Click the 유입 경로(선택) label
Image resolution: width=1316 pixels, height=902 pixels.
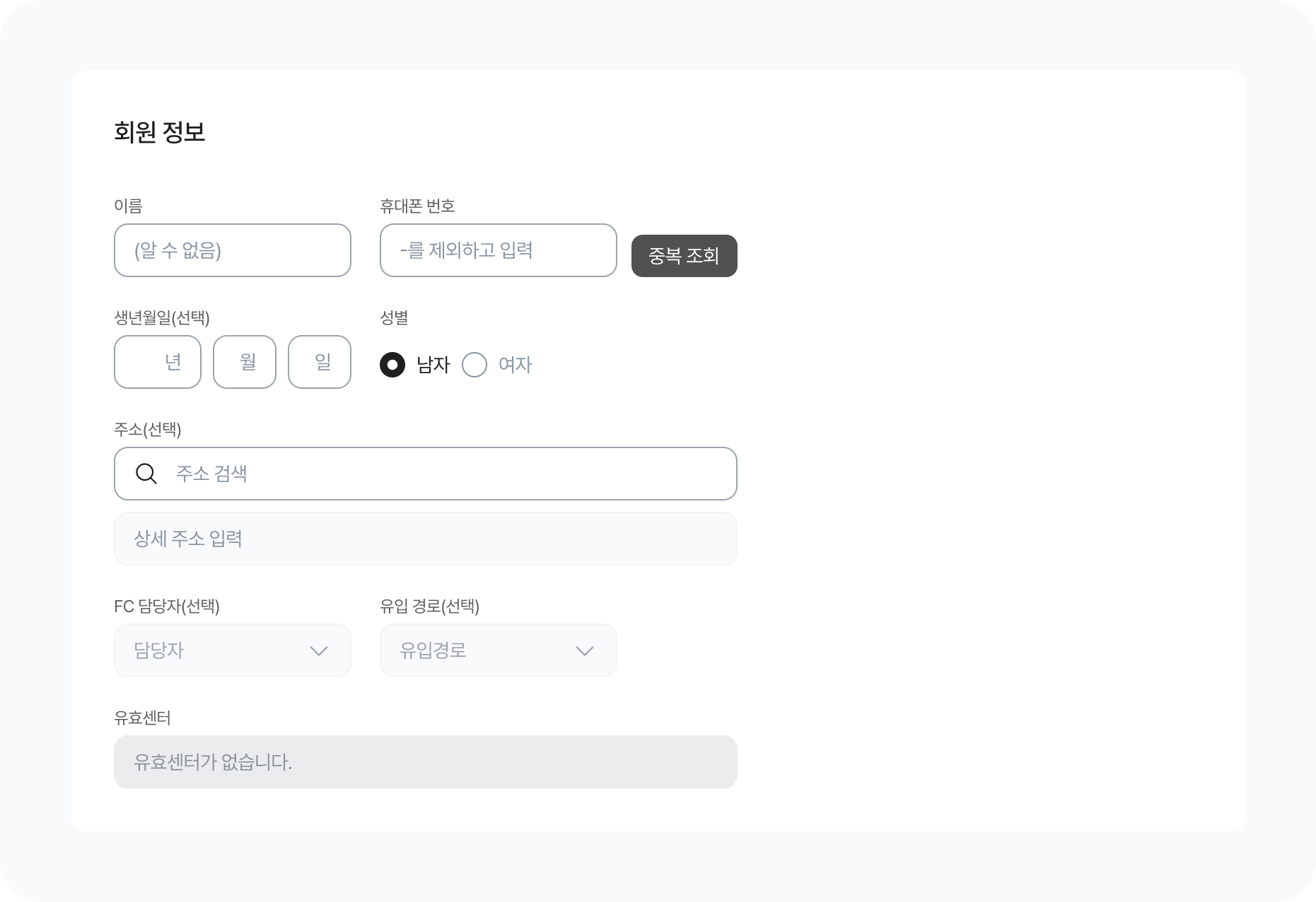tap(429, 607)
